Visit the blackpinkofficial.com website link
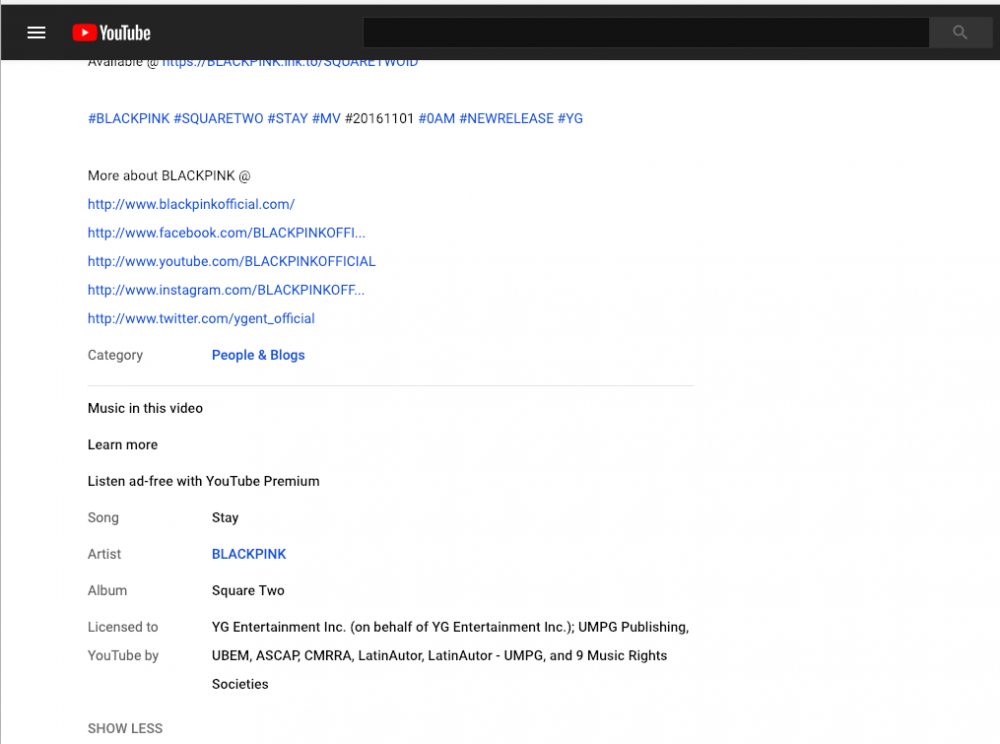1000x744 pixels. click(x=191, y=204)
